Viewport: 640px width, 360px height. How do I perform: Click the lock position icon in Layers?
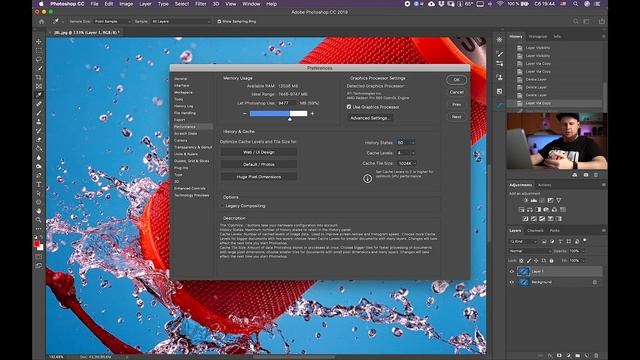pos(536,260)
